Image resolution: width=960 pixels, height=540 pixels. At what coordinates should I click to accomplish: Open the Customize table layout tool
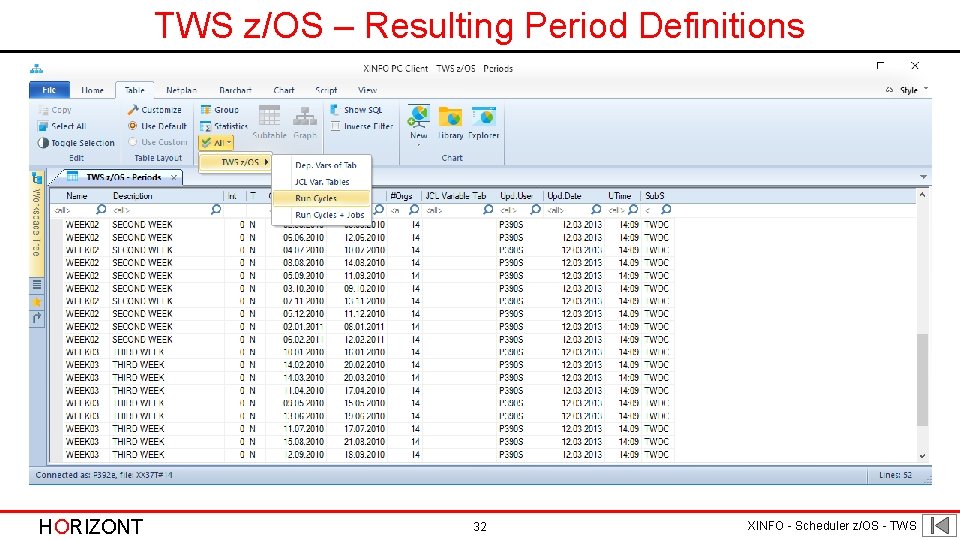click(154, 110)
